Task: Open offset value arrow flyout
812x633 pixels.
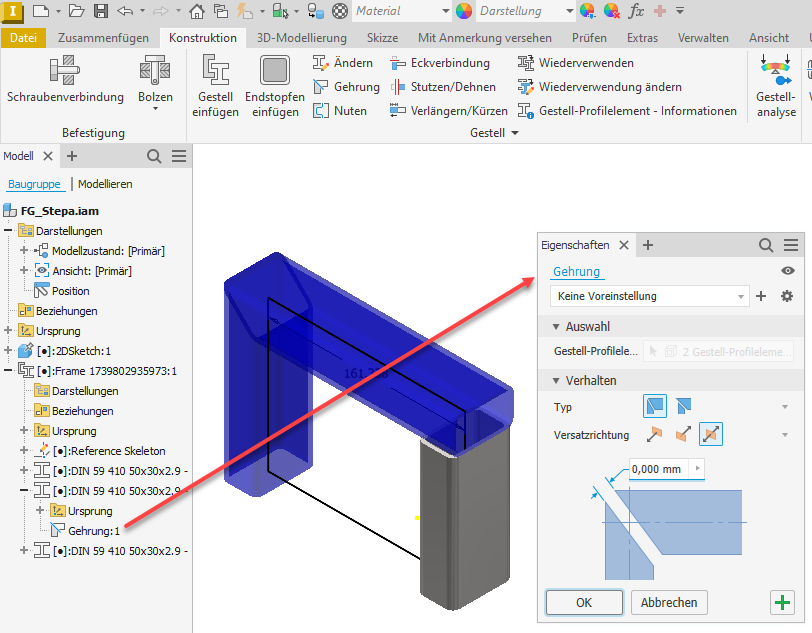Action: point(697,469)
